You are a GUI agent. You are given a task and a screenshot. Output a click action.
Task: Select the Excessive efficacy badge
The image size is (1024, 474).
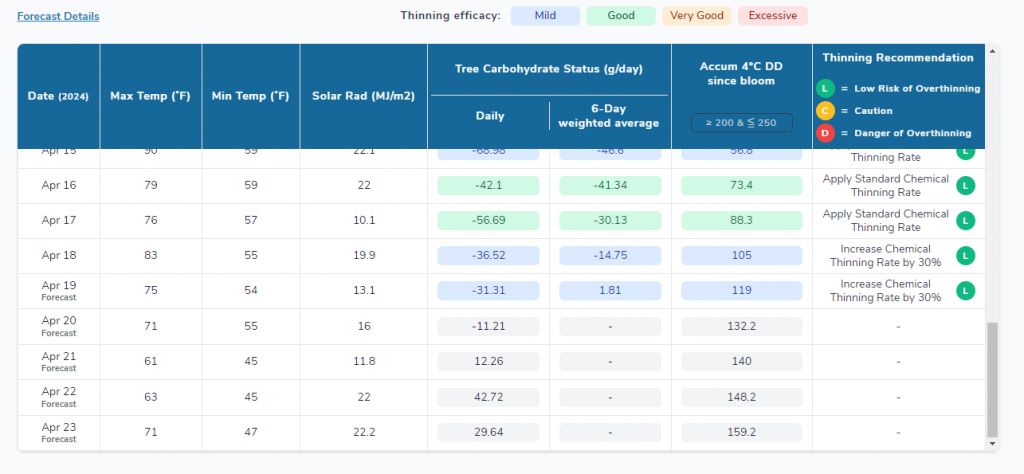click(x=772, y=16)
